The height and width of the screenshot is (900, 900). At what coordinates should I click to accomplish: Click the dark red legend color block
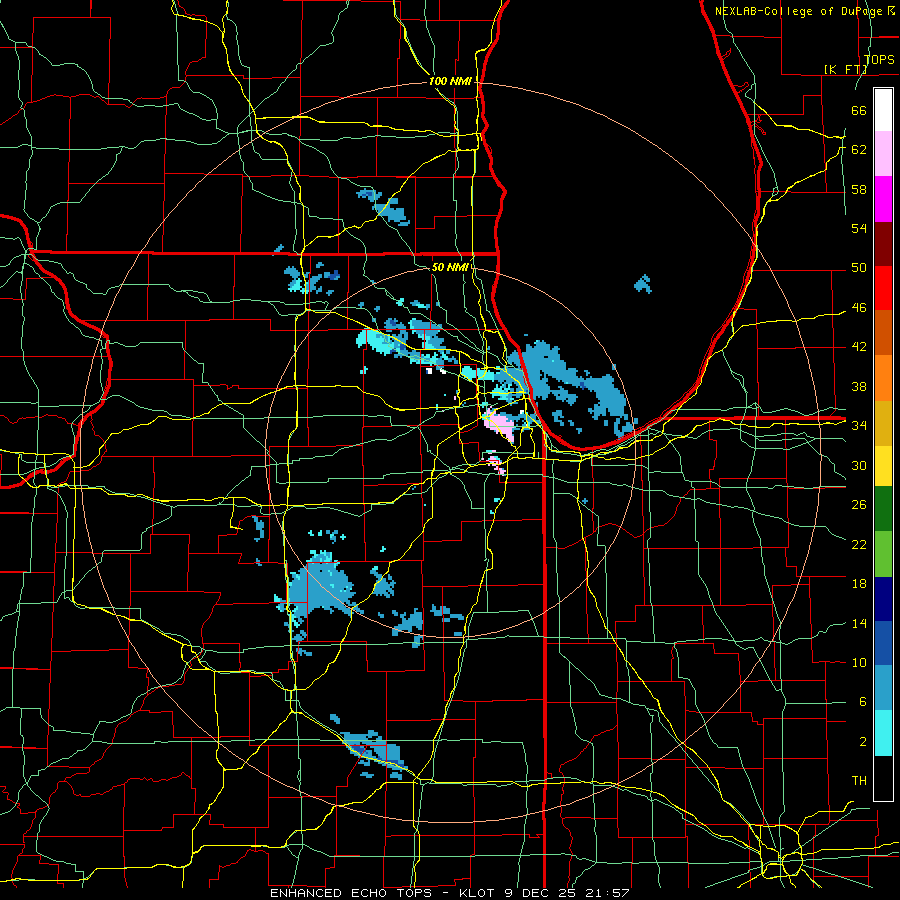click(883, 244)
